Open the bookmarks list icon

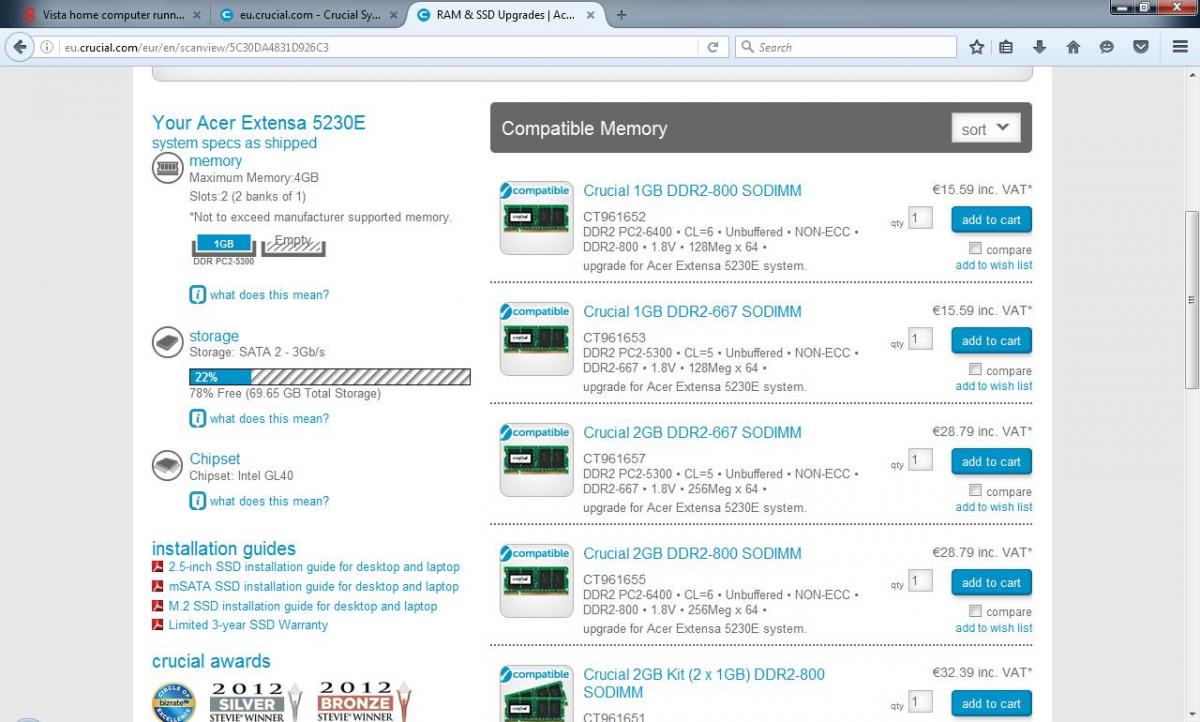pos(1007,47)
